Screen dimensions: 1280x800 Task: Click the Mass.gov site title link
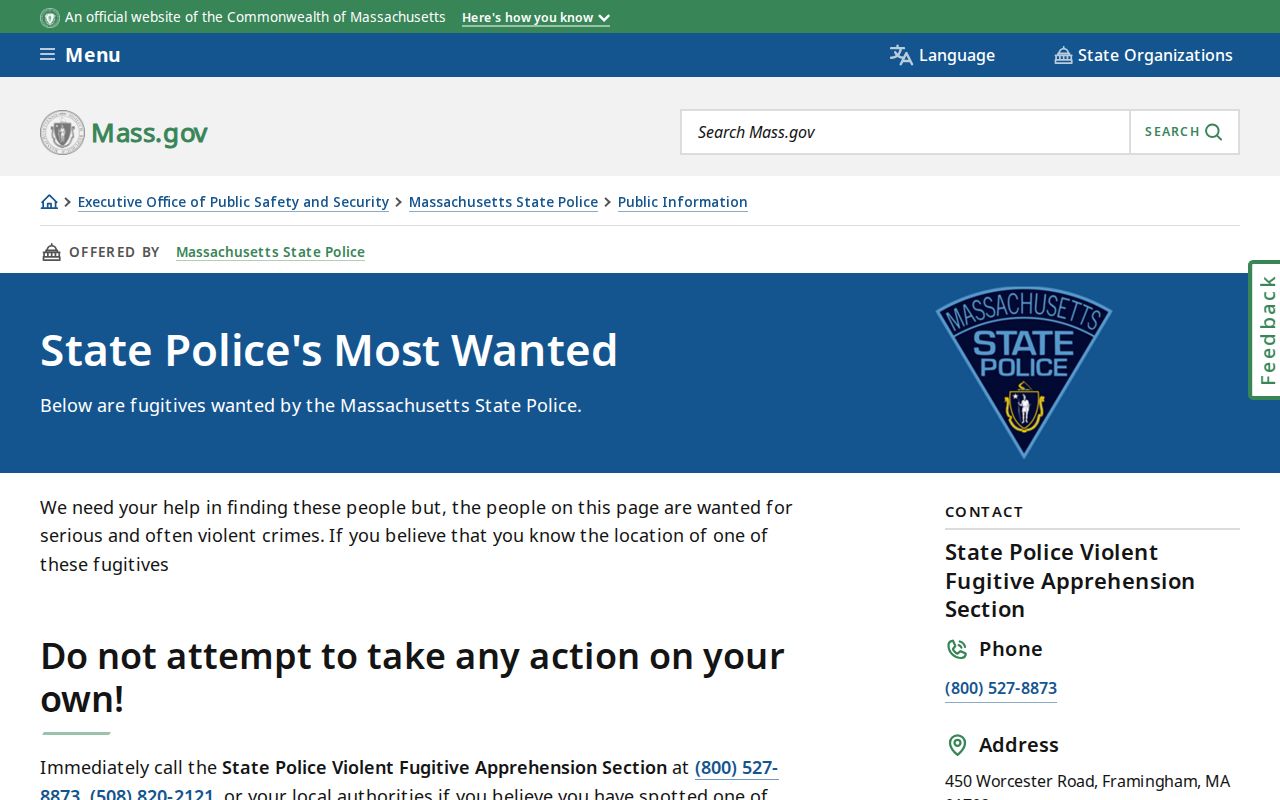pos(149,132)
